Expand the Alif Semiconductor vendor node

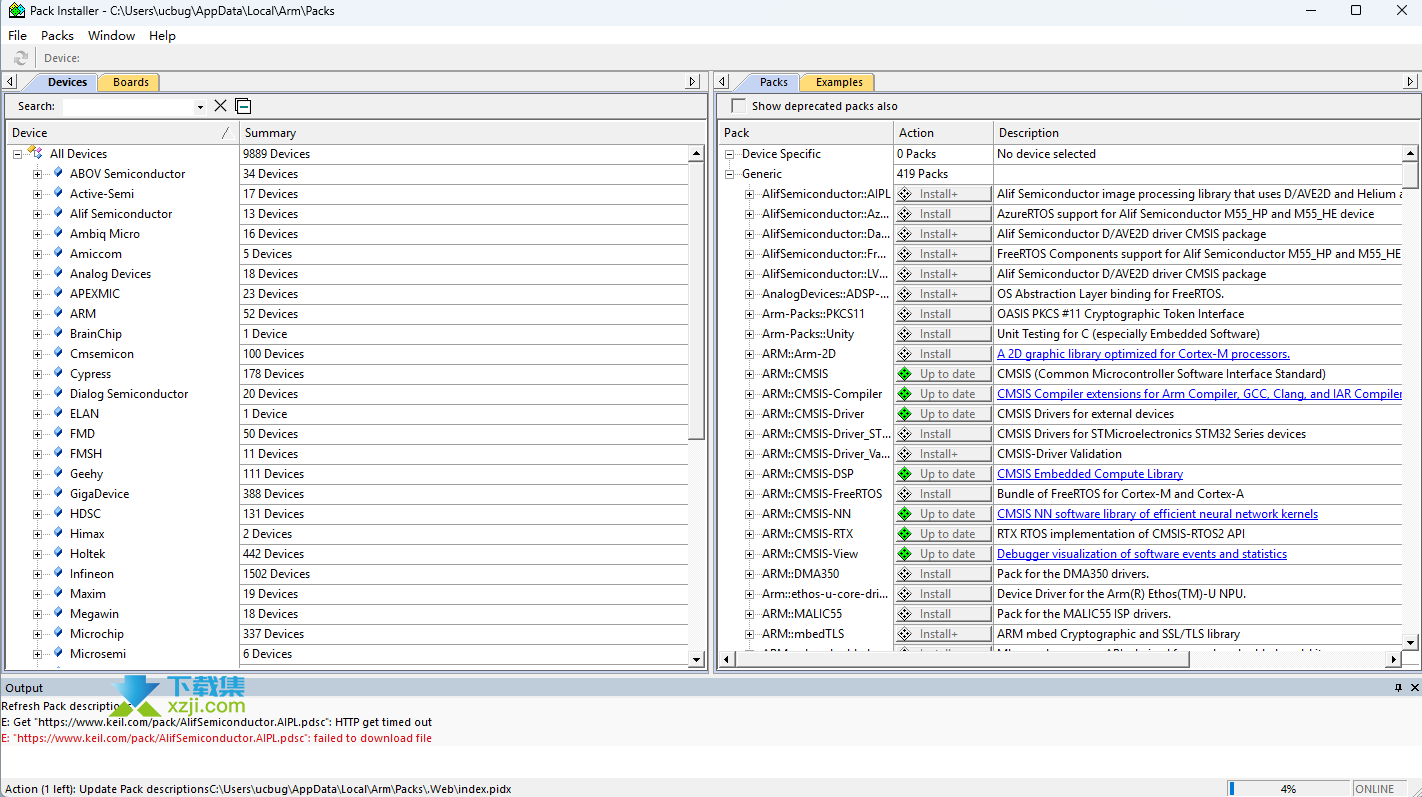click(37, 214)
